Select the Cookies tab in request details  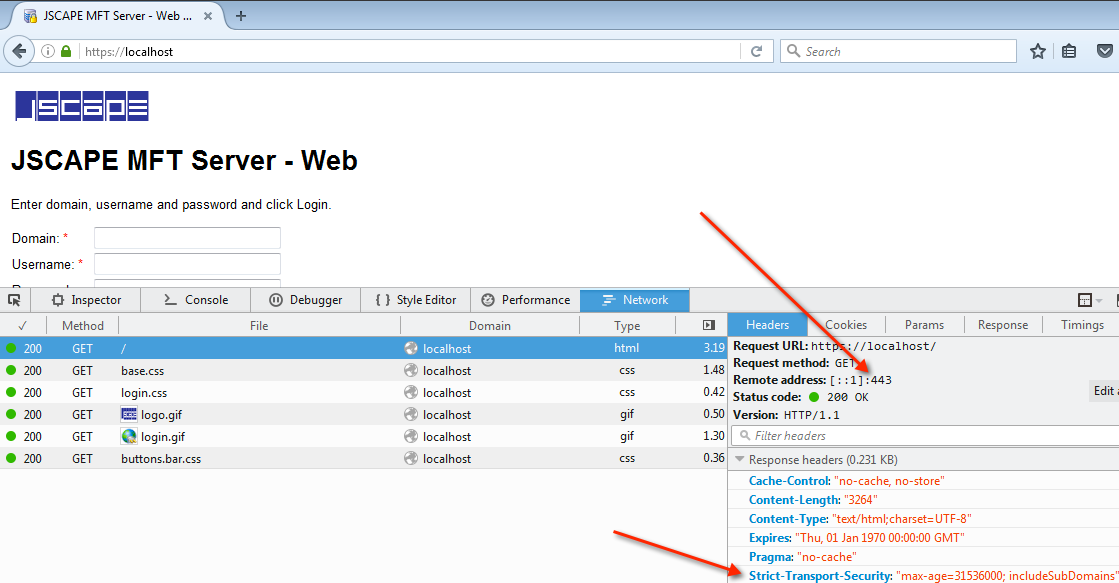click(846, 325)
